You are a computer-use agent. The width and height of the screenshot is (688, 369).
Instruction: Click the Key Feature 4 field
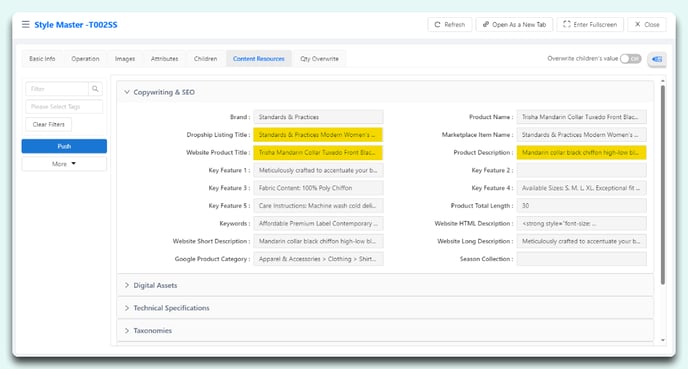coord(581,188)
